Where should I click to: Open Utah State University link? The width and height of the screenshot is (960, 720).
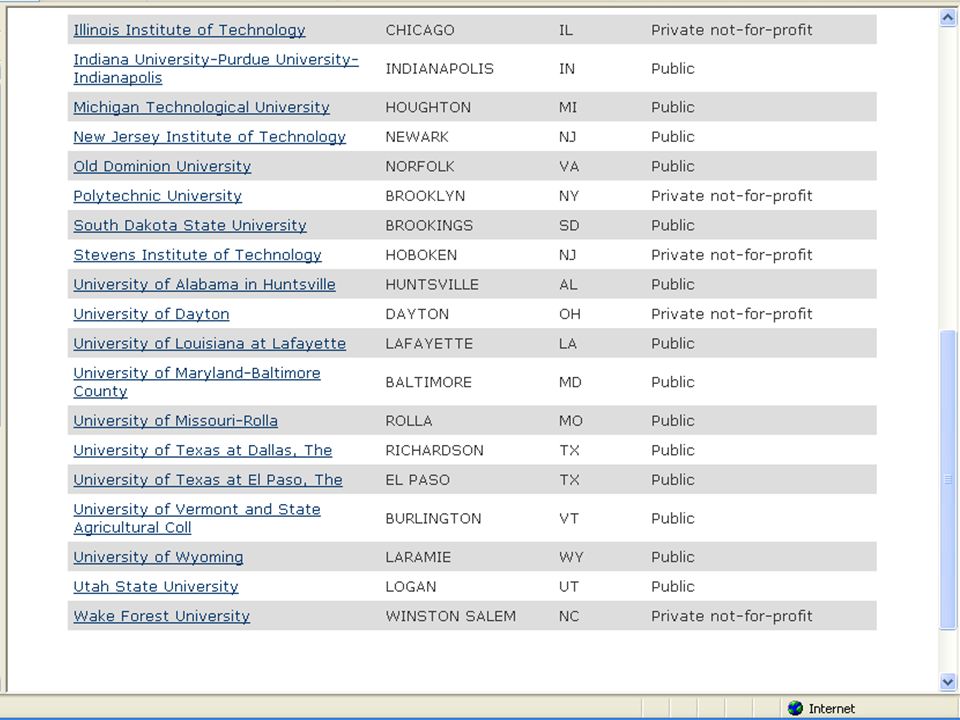pos(156,587)
